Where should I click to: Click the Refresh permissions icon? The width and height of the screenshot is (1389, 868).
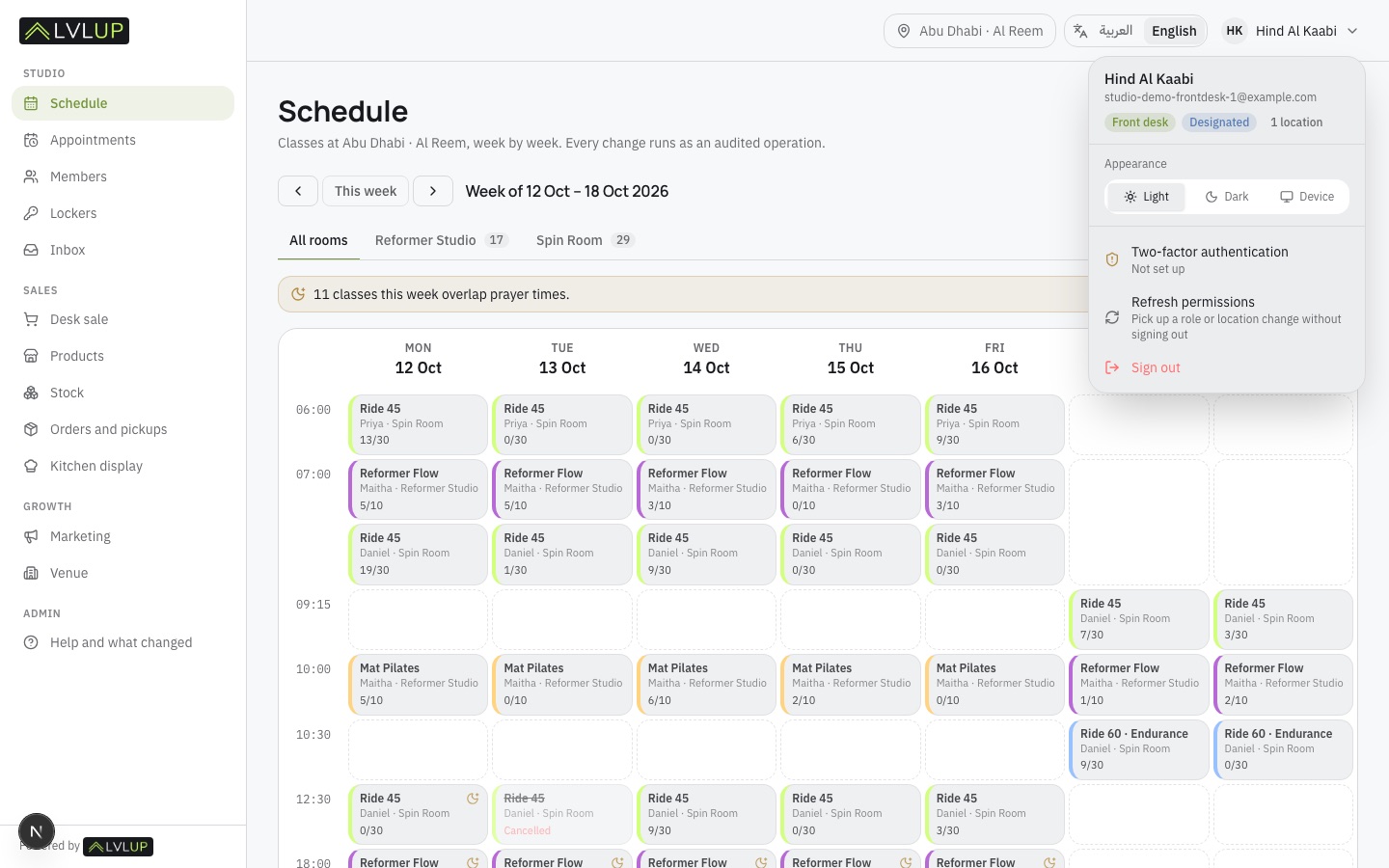1112,317
